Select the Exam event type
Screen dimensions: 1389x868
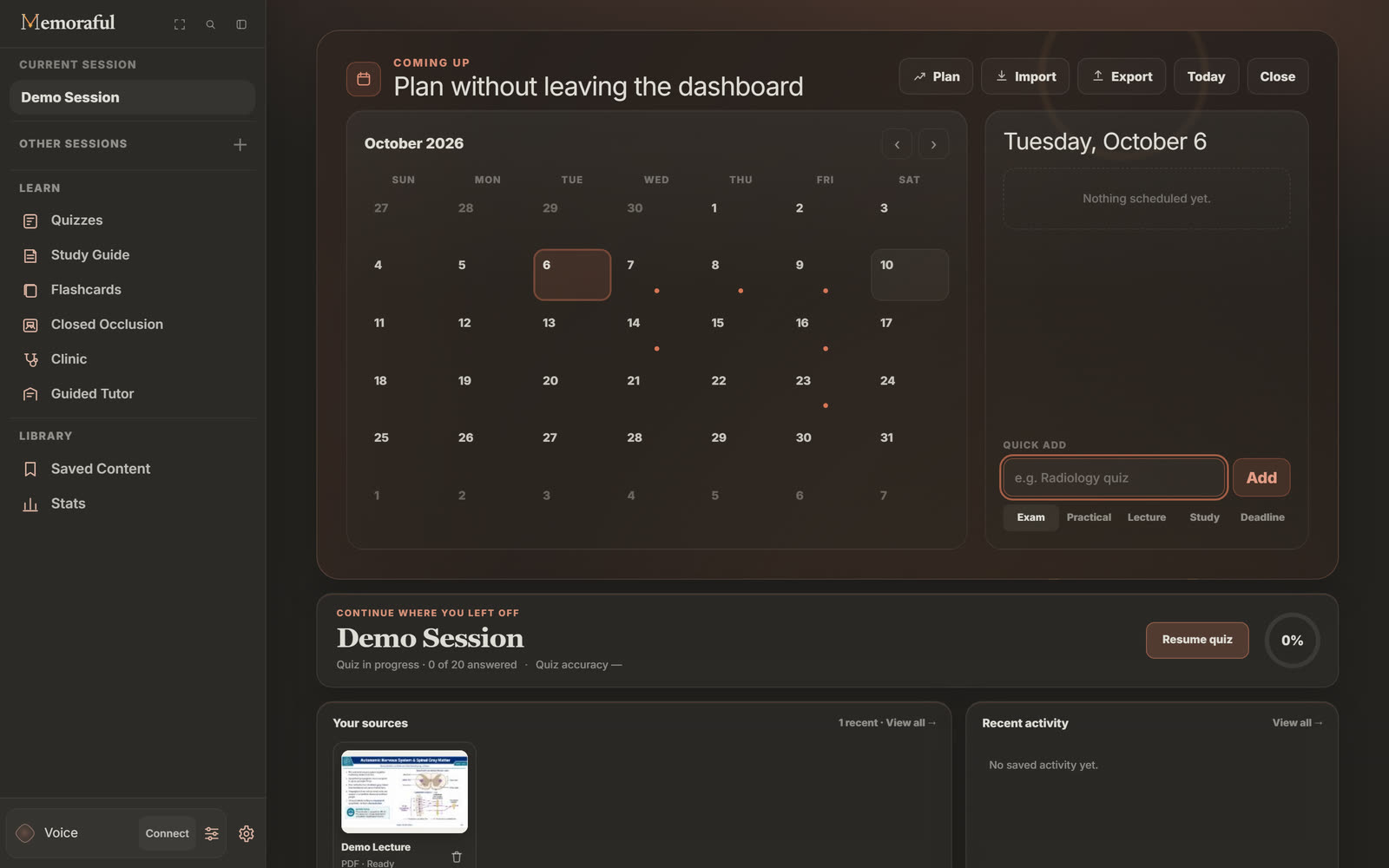click(1031, 517)
